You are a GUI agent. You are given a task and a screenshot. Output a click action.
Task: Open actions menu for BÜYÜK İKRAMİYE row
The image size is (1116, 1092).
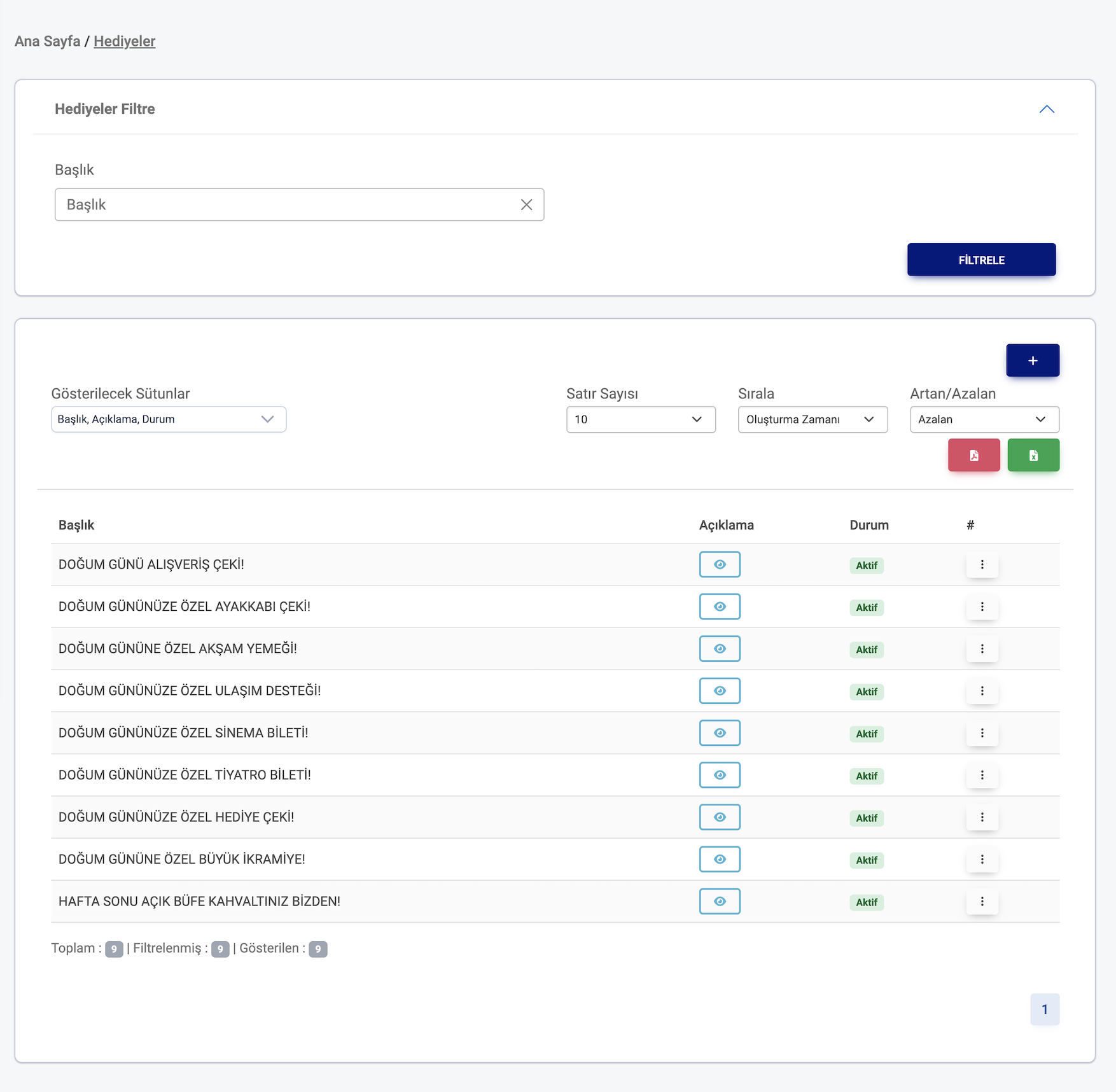[982, 859]
